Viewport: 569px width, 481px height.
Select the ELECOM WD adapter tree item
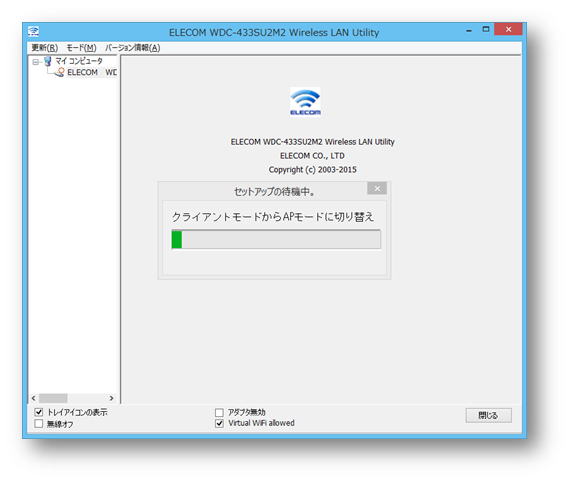pyautogui.click(x=92, y=72)
